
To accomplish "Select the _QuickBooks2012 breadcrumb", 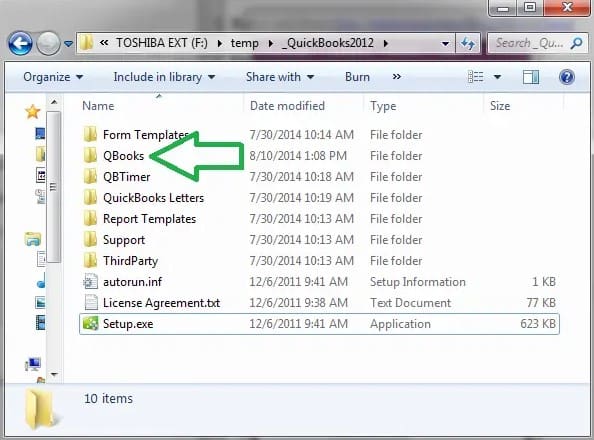I will (328, 43).
